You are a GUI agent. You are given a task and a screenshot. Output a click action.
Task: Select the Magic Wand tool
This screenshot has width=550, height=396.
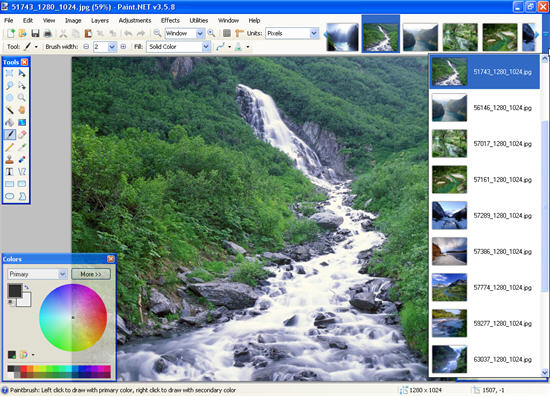tap(9, 110)
